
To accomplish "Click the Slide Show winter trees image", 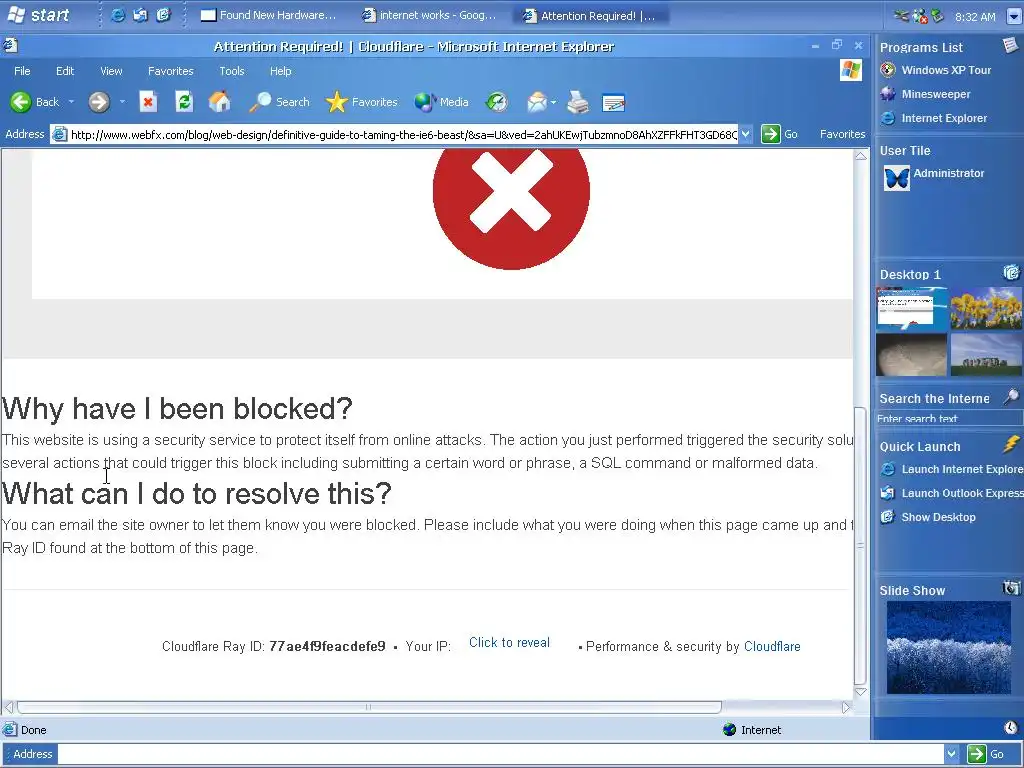I will coord(948,648).
